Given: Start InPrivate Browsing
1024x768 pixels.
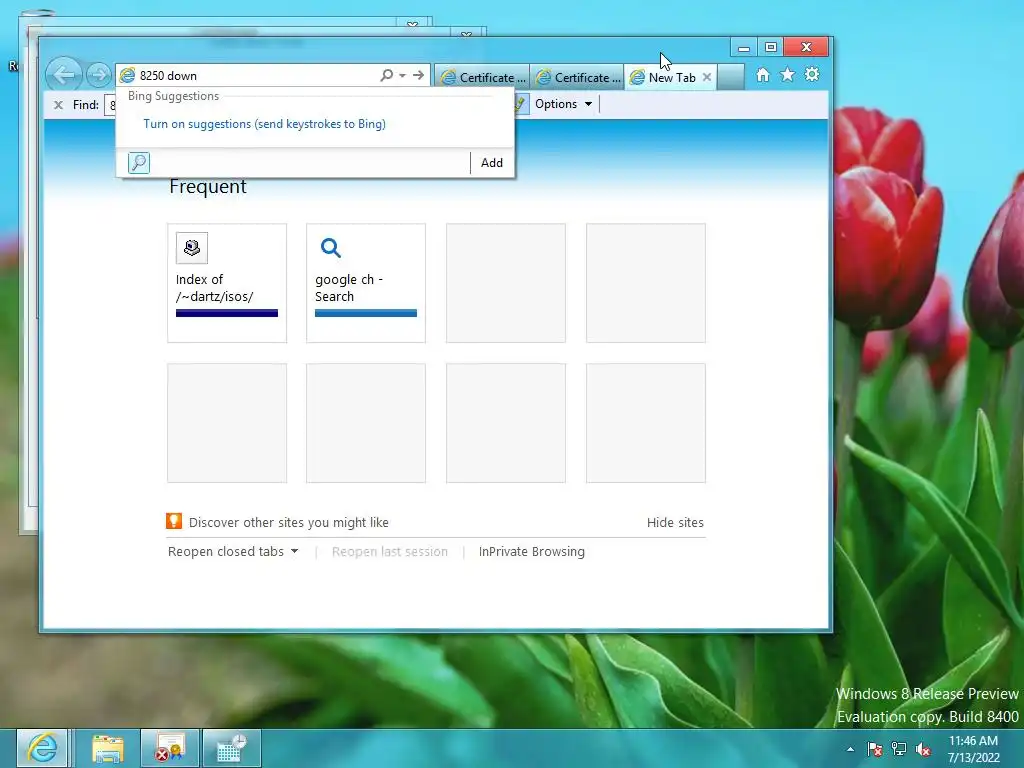Looking at the screenshot, I should [x=532, y=551].
